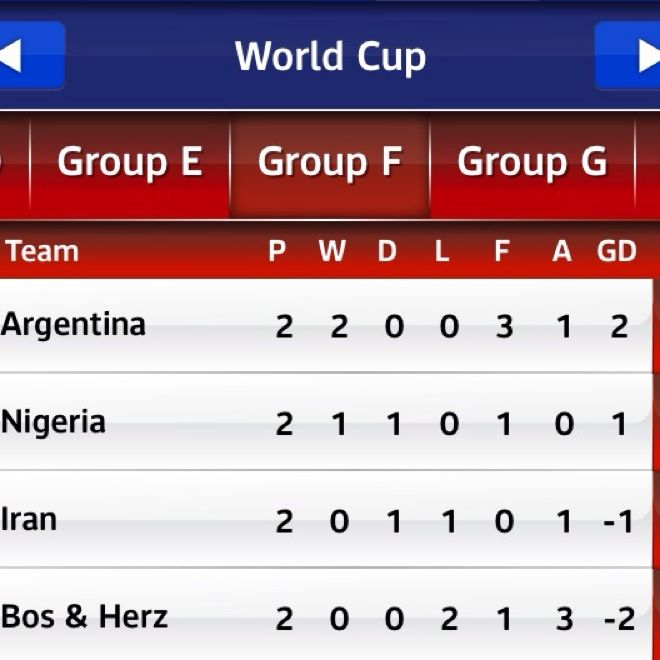The width and height of the screenshot is (660, 660).
Task: Select the Group F tab
Action: [x=330, y=162]
